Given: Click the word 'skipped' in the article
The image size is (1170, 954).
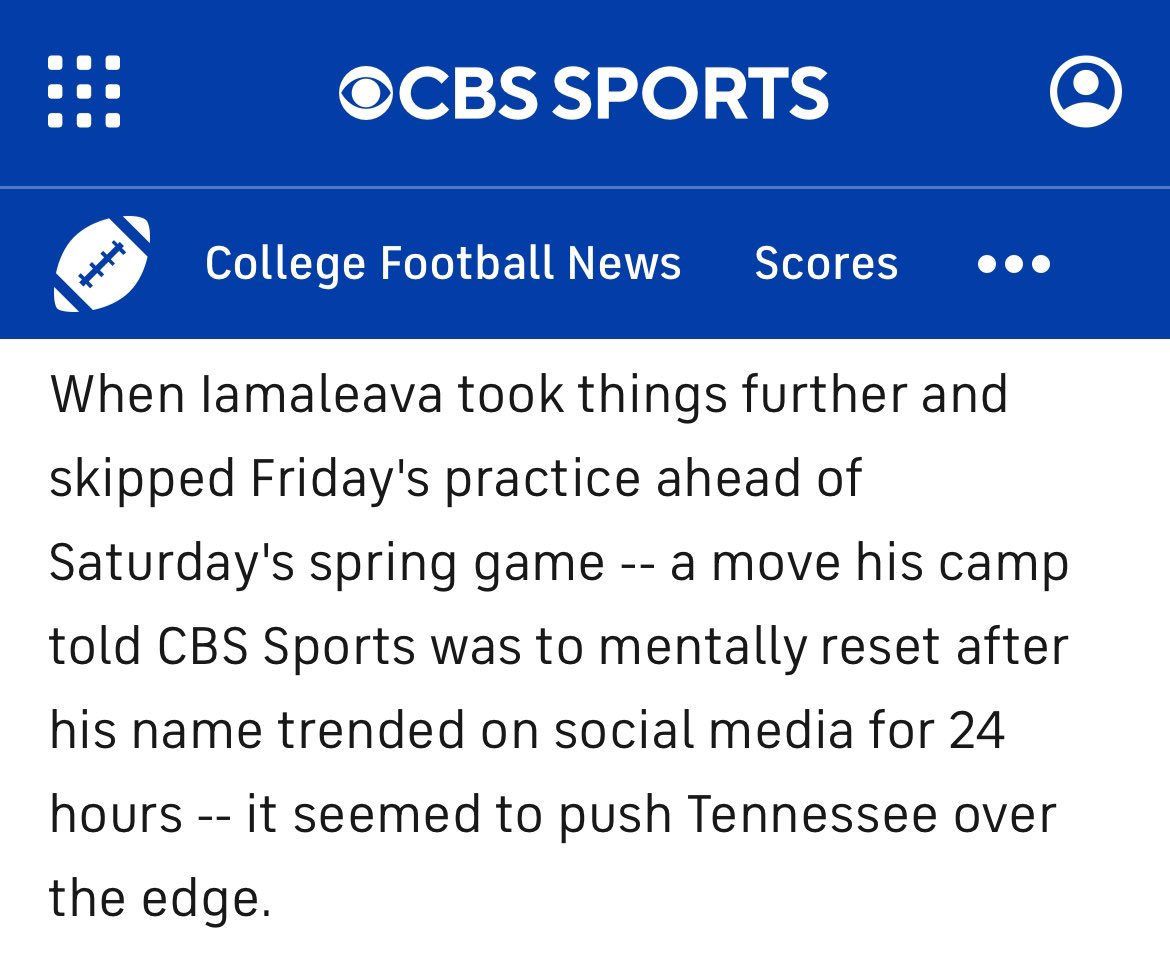Looking at the screenshot, I should (x=143, y=478).
